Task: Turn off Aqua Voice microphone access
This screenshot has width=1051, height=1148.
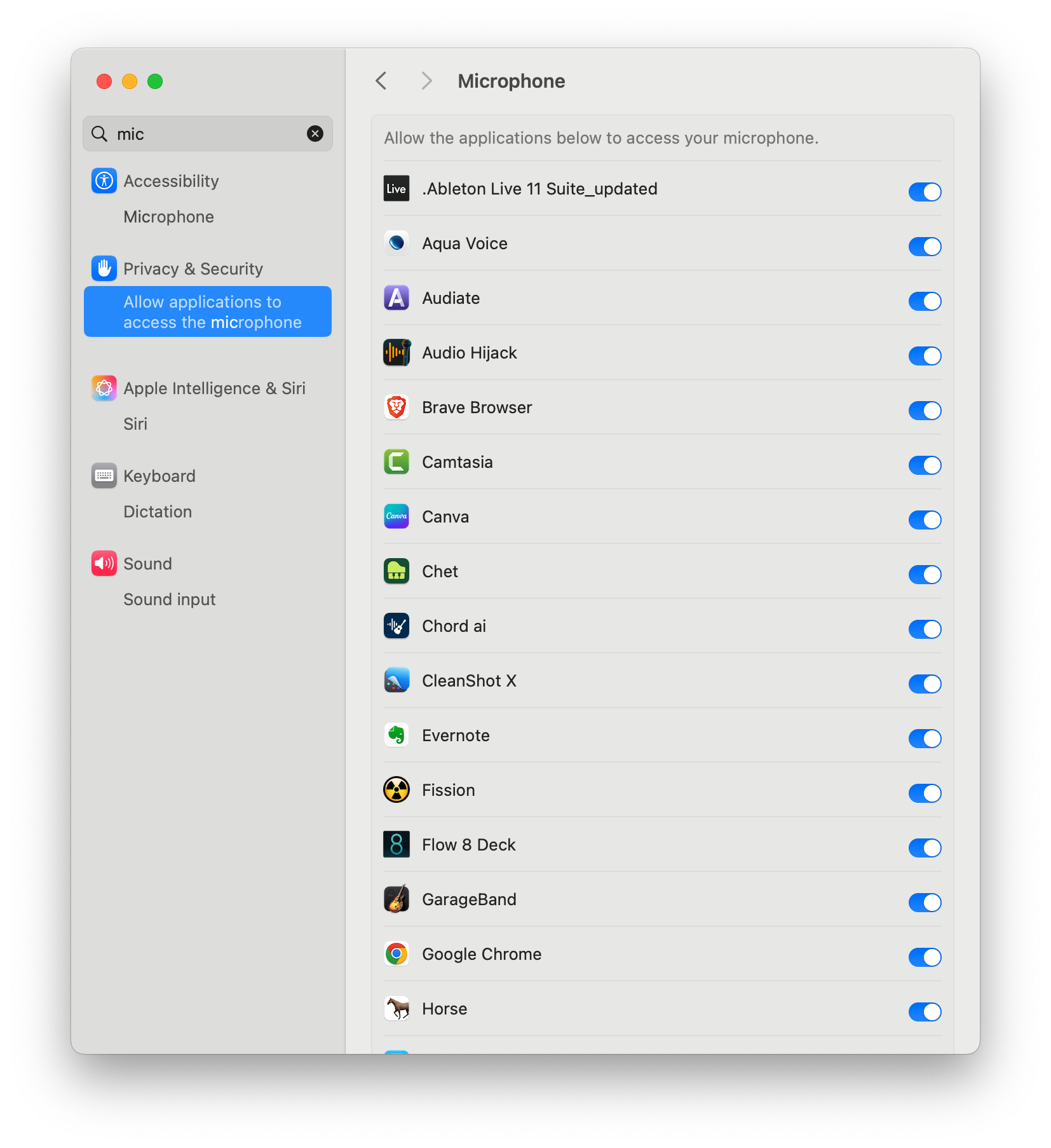Action: coord(925,247)
